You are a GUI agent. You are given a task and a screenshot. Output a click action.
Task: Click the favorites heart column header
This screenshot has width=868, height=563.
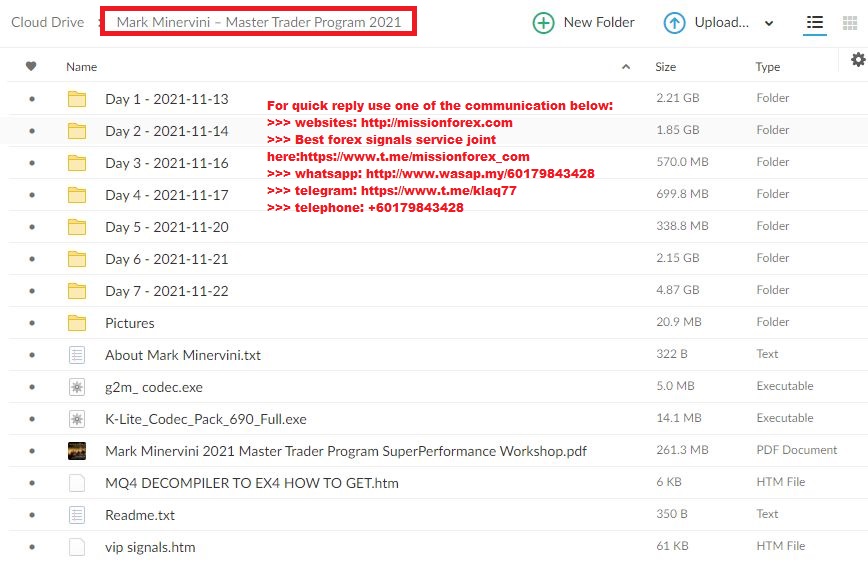[31, 66]
